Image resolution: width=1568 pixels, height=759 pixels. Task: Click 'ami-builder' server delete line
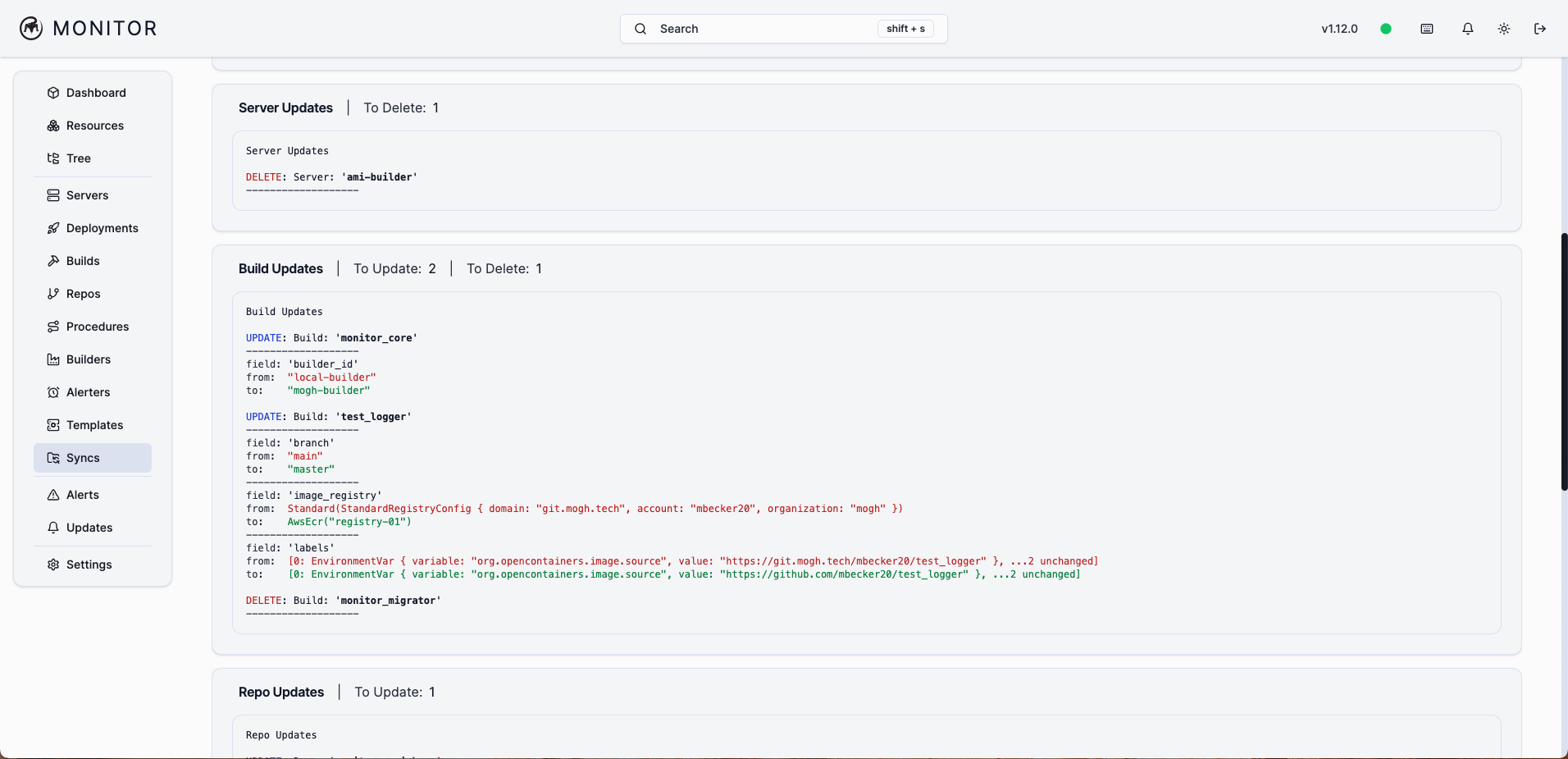pos(331,177)
